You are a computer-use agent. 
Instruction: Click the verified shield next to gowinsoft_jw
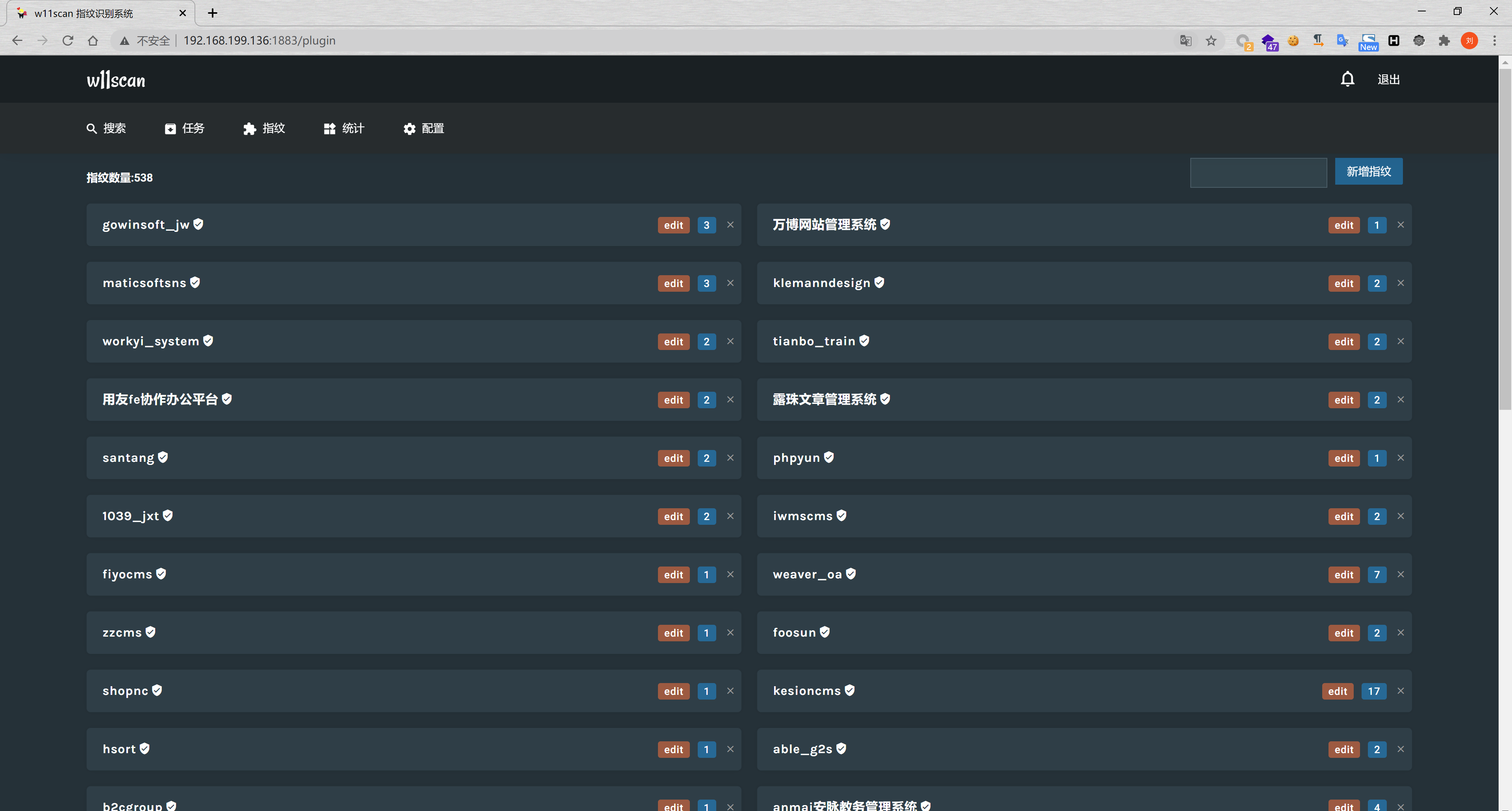[198, 224]
